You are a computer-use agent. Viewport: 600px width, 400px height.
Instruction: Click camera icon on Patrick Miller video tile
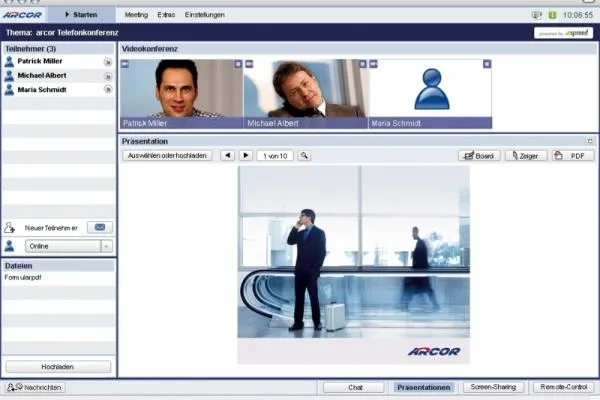[125, 64]
